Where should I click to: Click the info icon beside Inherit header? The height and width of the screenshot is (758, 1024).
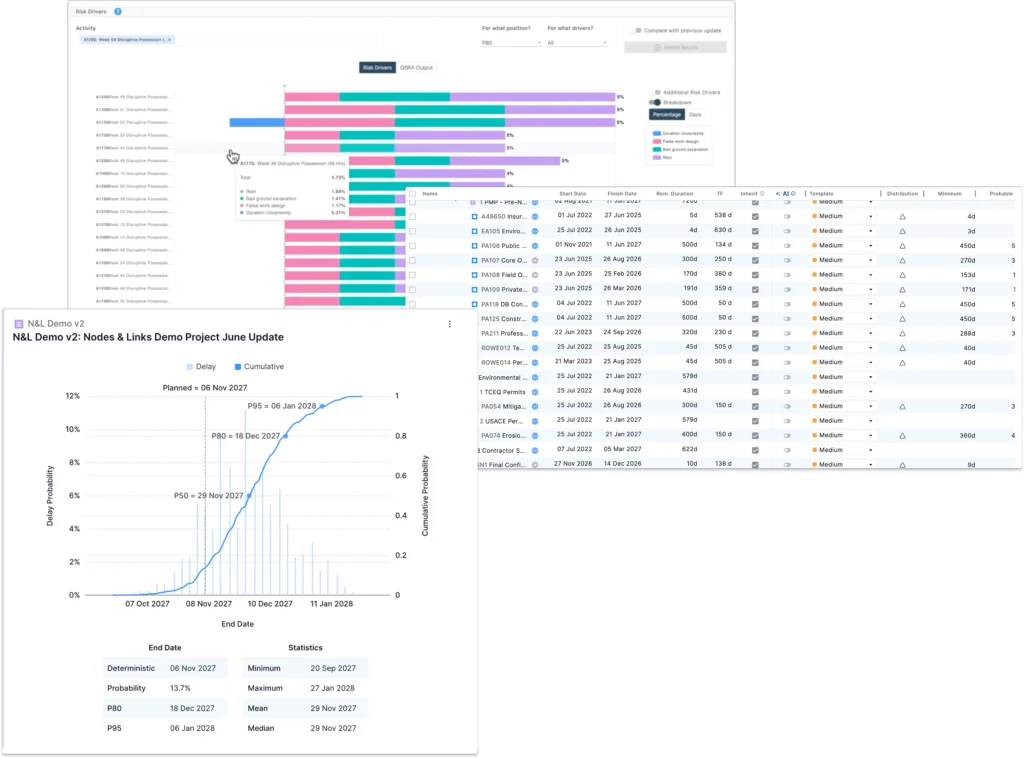coord(762,193)
